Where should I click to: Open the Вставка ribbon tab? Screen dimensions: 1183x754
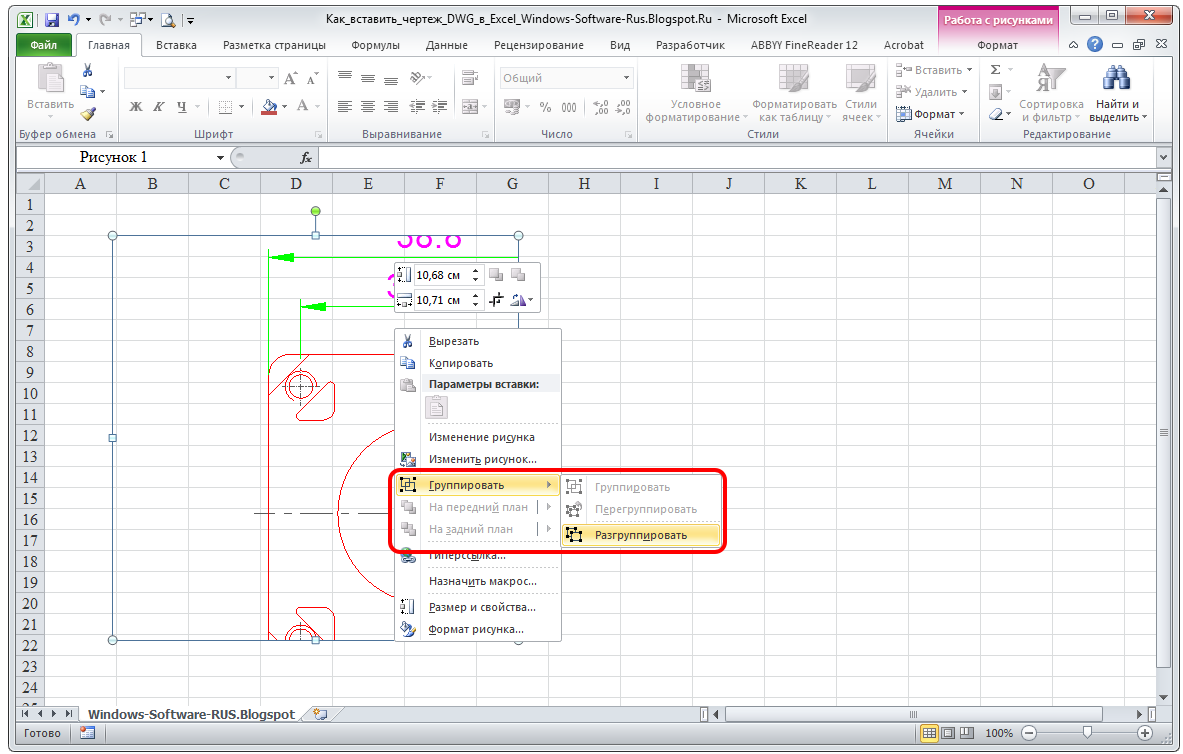pyautogui.click(x=176, y=45)
